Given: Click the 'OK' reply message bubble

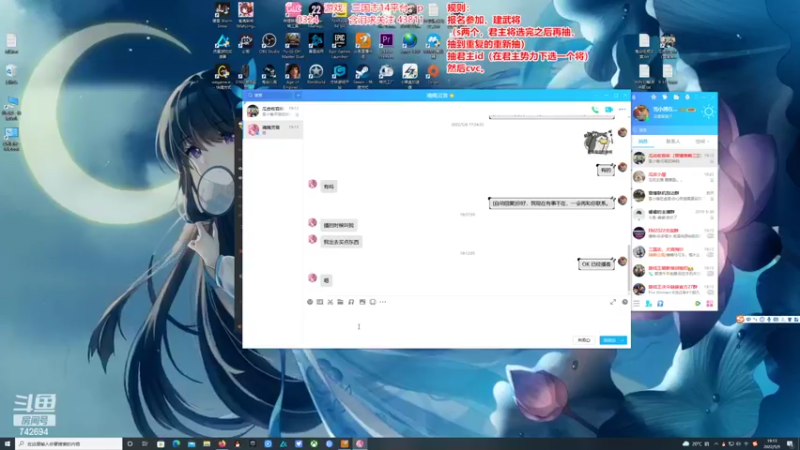Looking at the screenshot, I should pyautogui.click(x=596, y=264).
